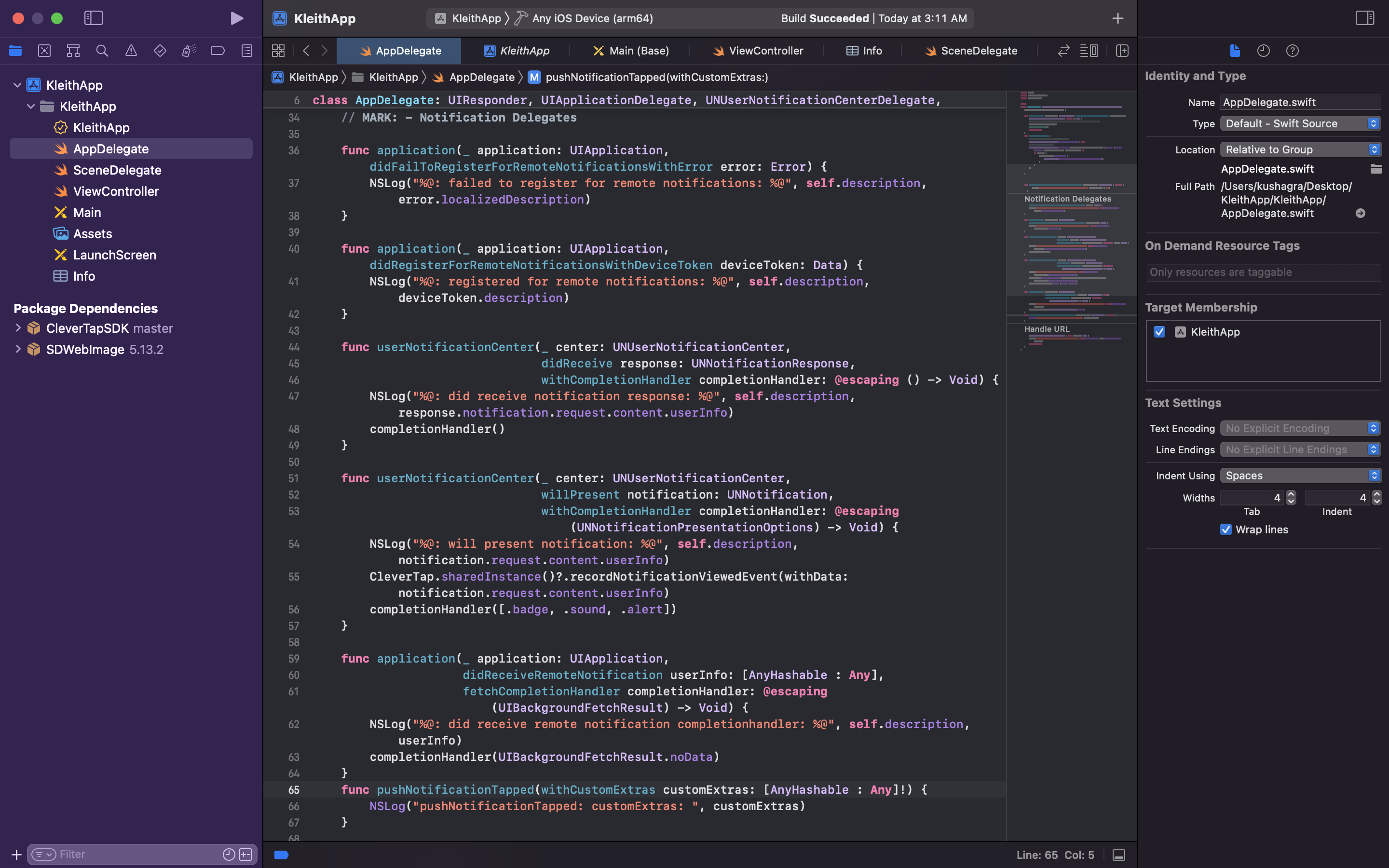Click the related items grid icon
This screenshot has width=1389, height=868.
[278, 51]
